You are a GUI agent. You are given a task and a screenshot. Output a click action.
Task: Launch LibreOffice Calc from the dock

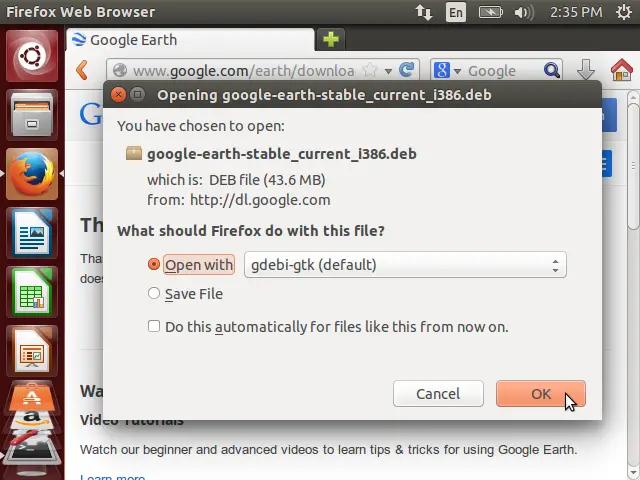[32, 292]
